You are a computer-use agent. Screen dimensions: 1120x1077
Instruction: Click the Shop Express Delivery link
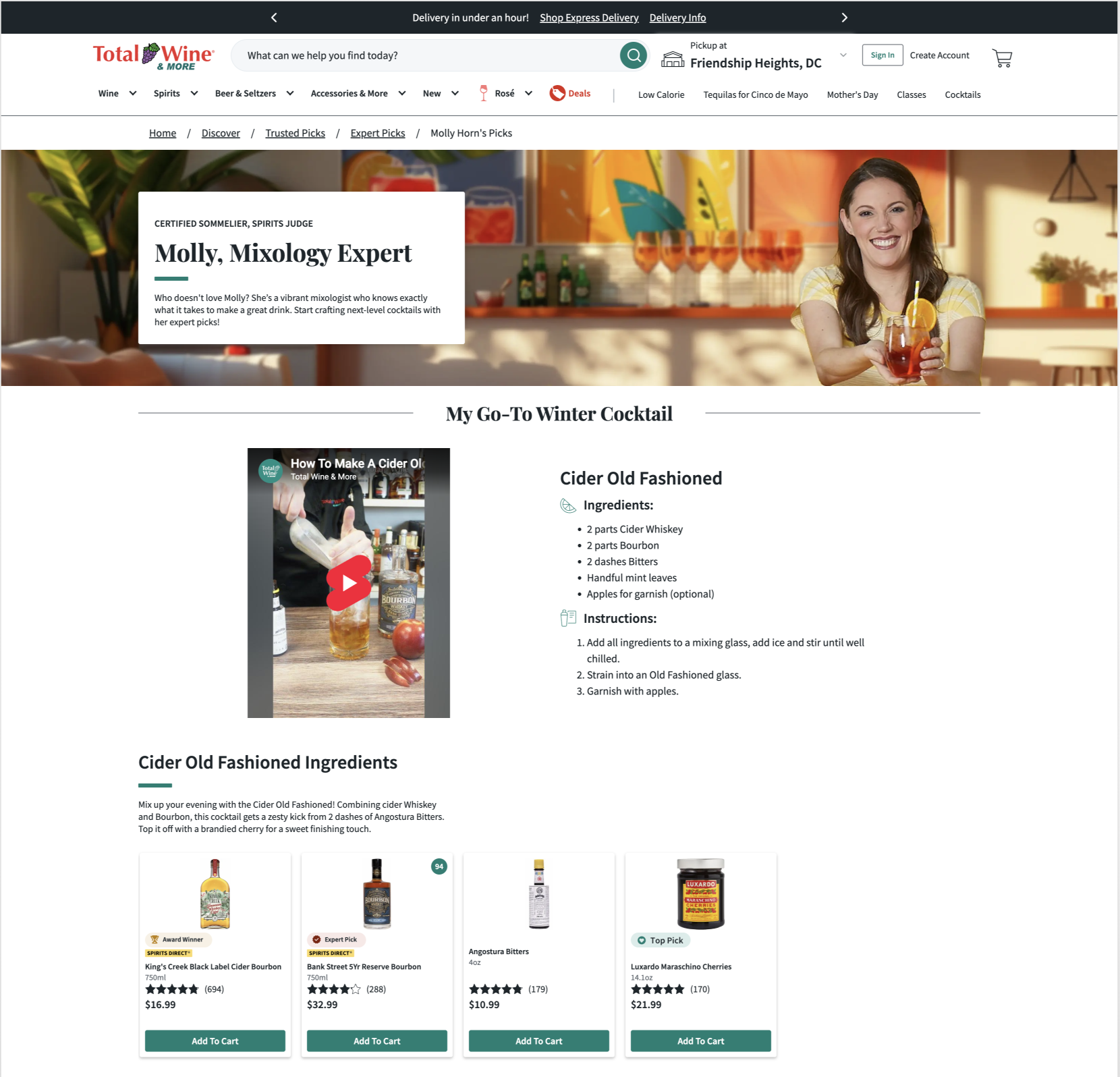pos(589,18)
